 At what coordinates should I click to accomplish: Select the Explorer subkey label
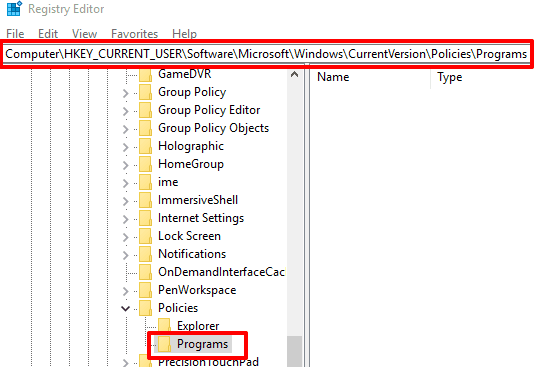198,326
